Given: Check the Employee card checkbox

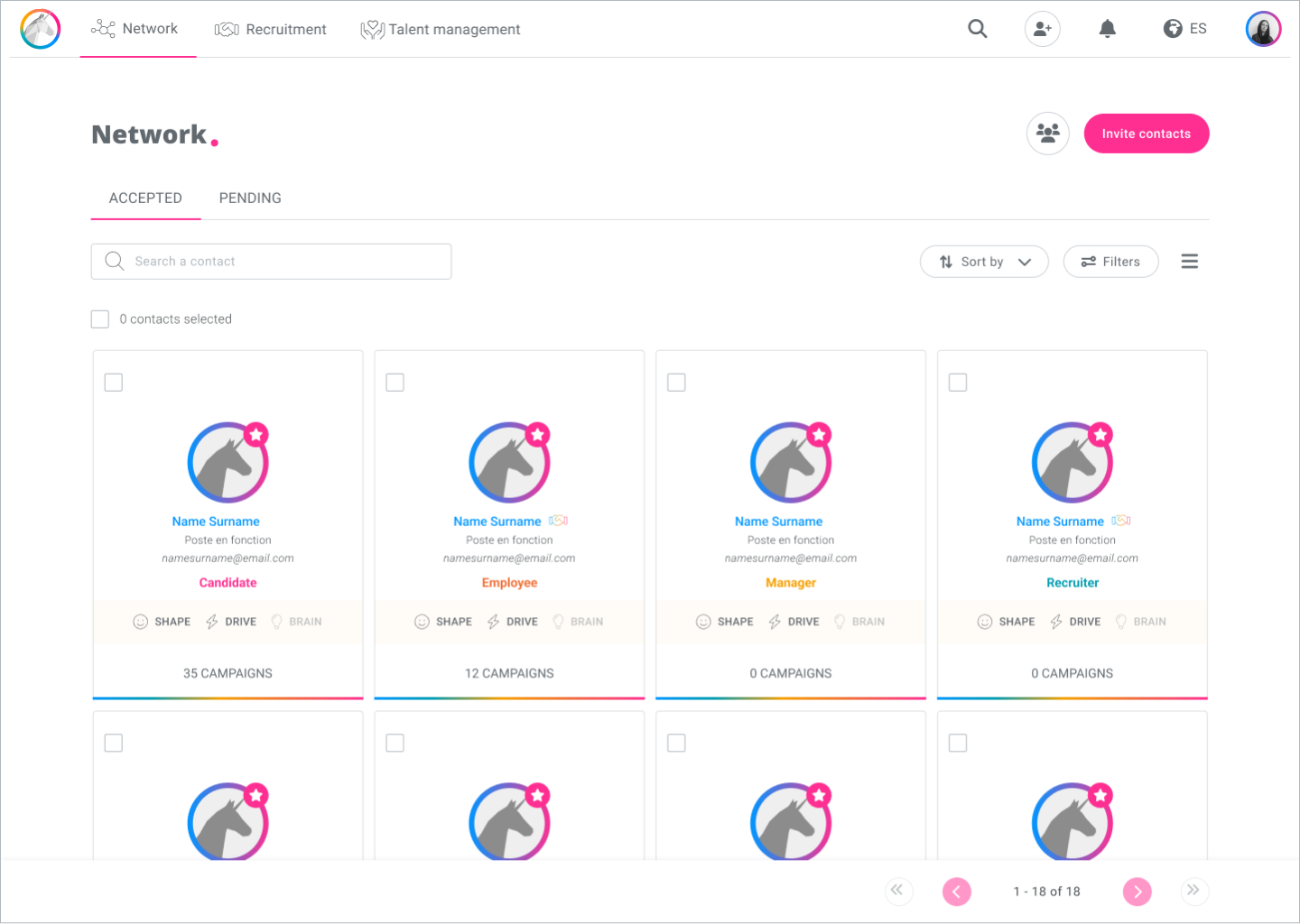Looking at the screenshot, I should [x=395, y=383].
